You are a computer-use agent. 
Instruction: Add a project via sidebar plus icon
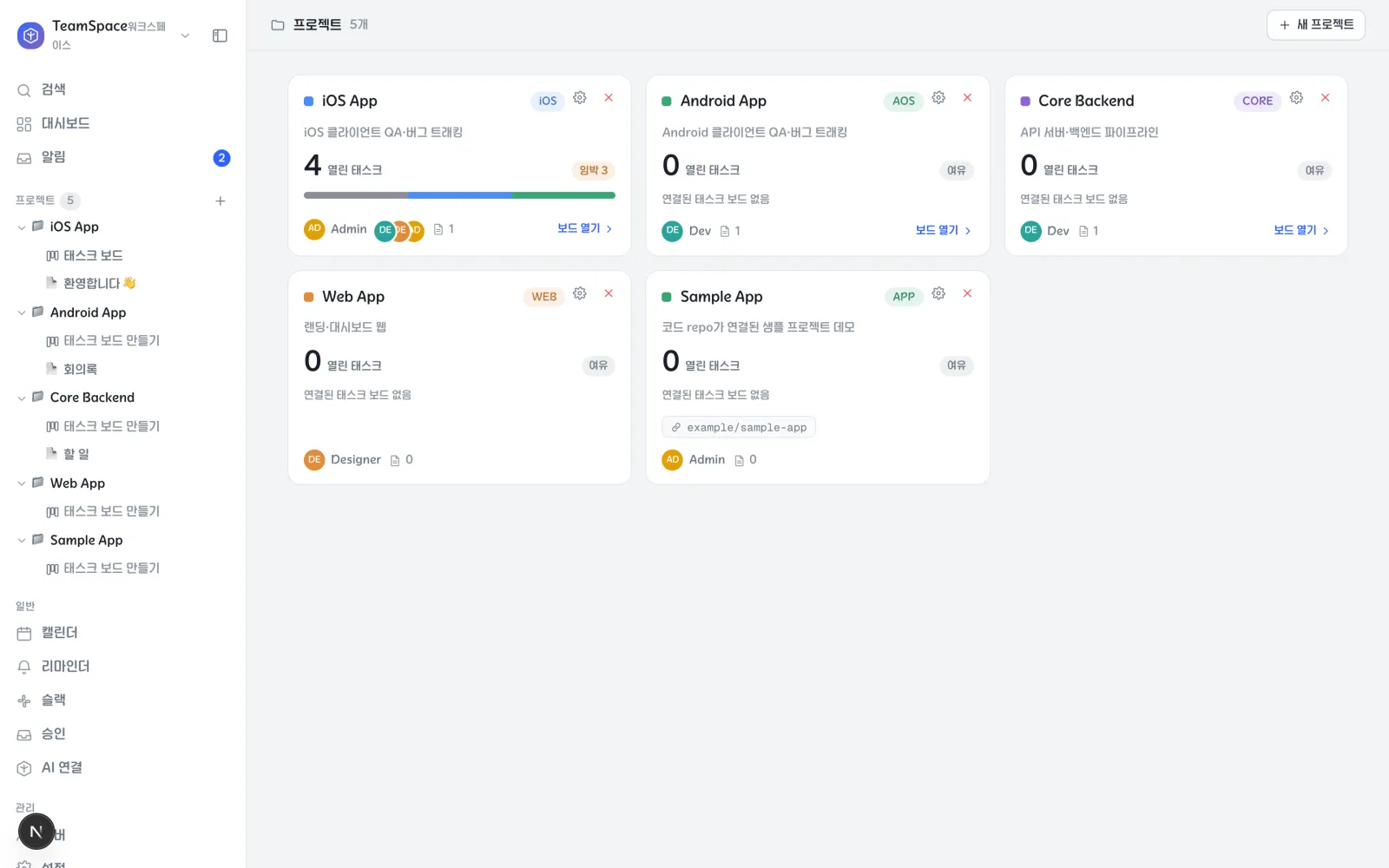click(x=221, y=201)
